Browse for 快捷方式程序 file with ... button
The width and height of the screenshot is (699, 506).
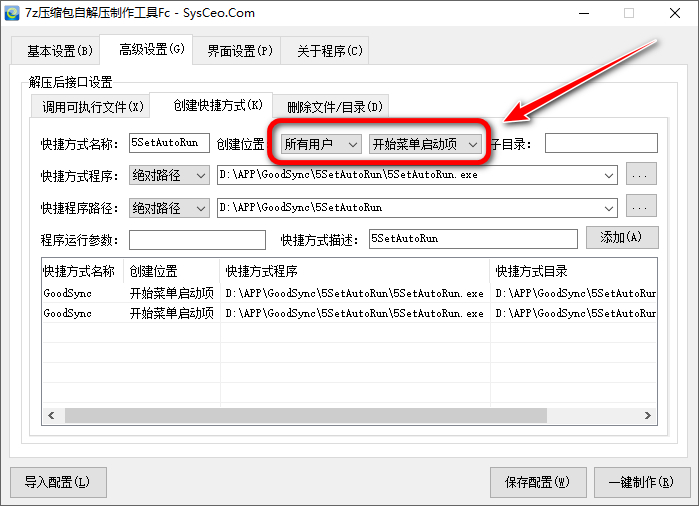641,174
